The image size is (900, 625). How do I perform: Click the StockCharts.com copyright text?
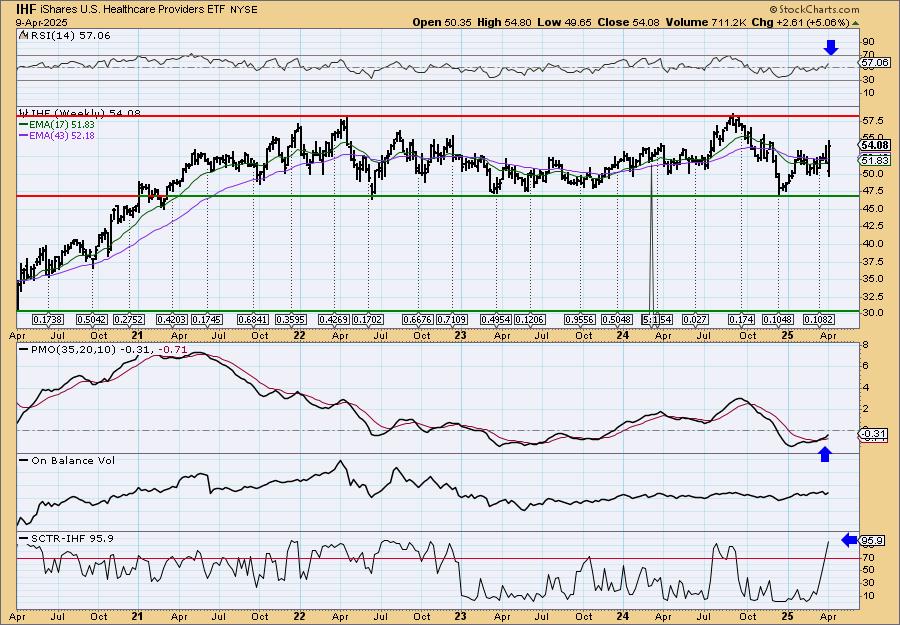point(814,9)
